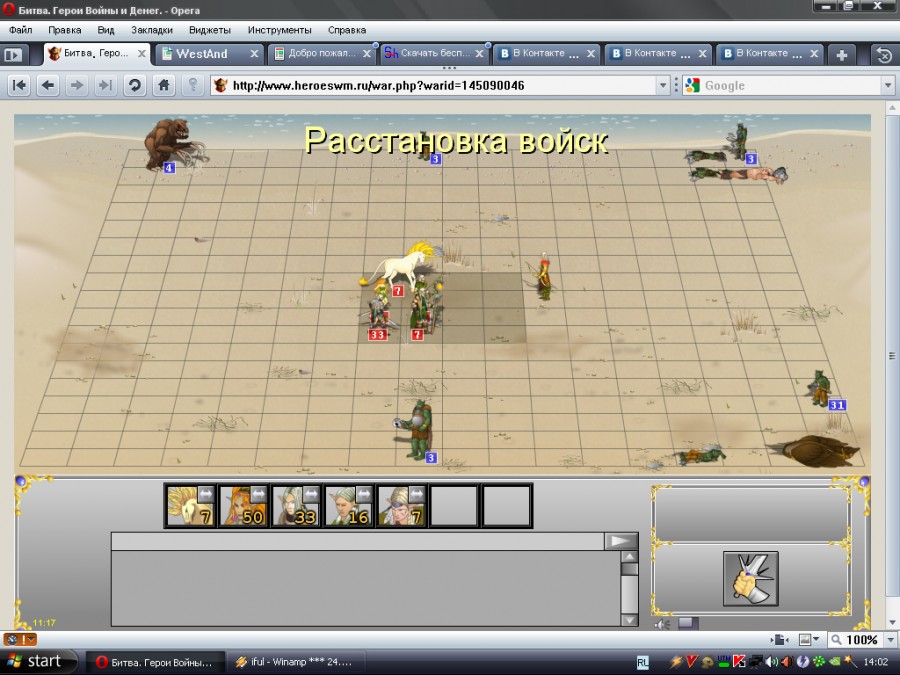900x675 pixels.
Task: Select the elf unit slot with 33
Action: point(296,506)
